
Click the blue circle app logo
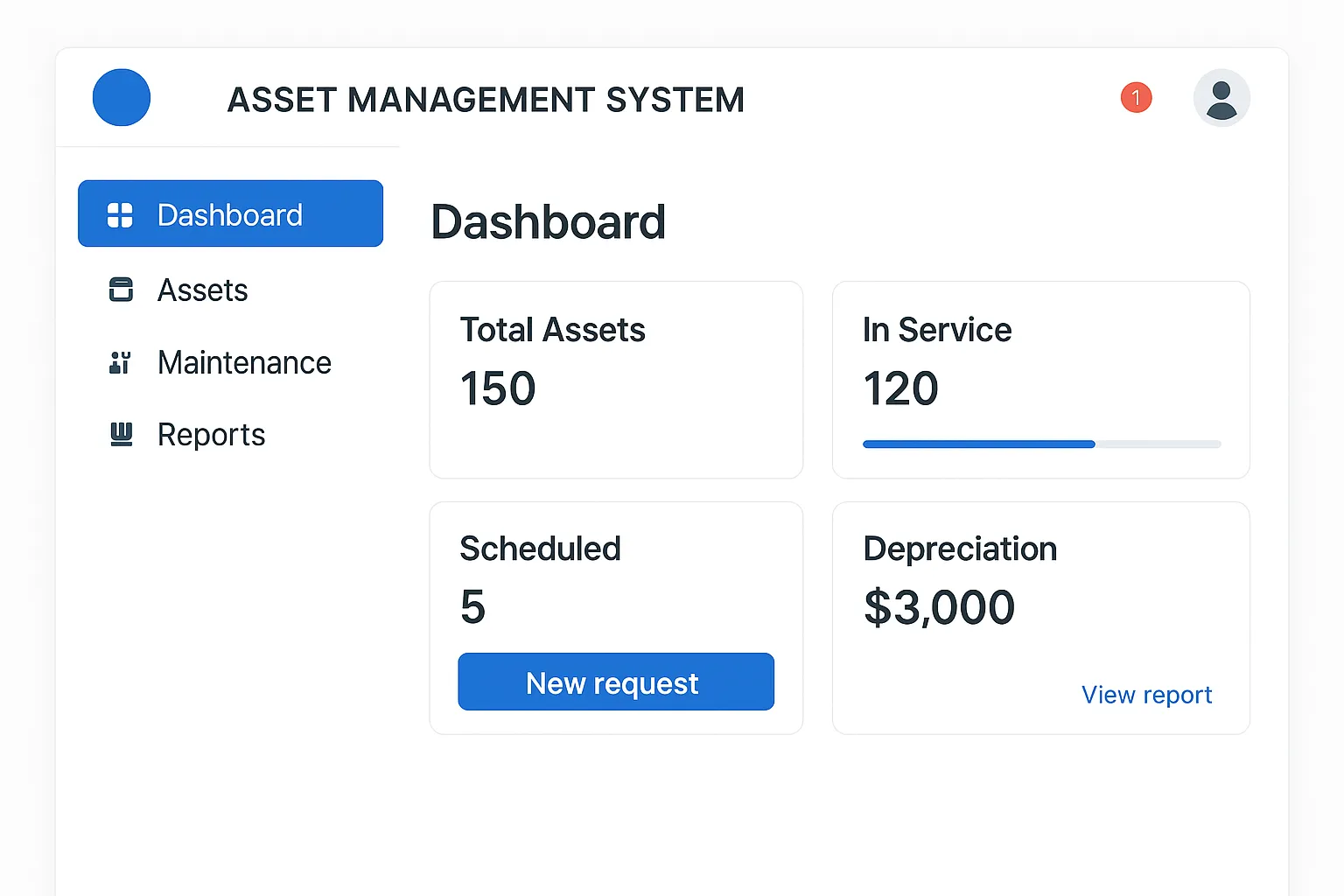[122, 98]
